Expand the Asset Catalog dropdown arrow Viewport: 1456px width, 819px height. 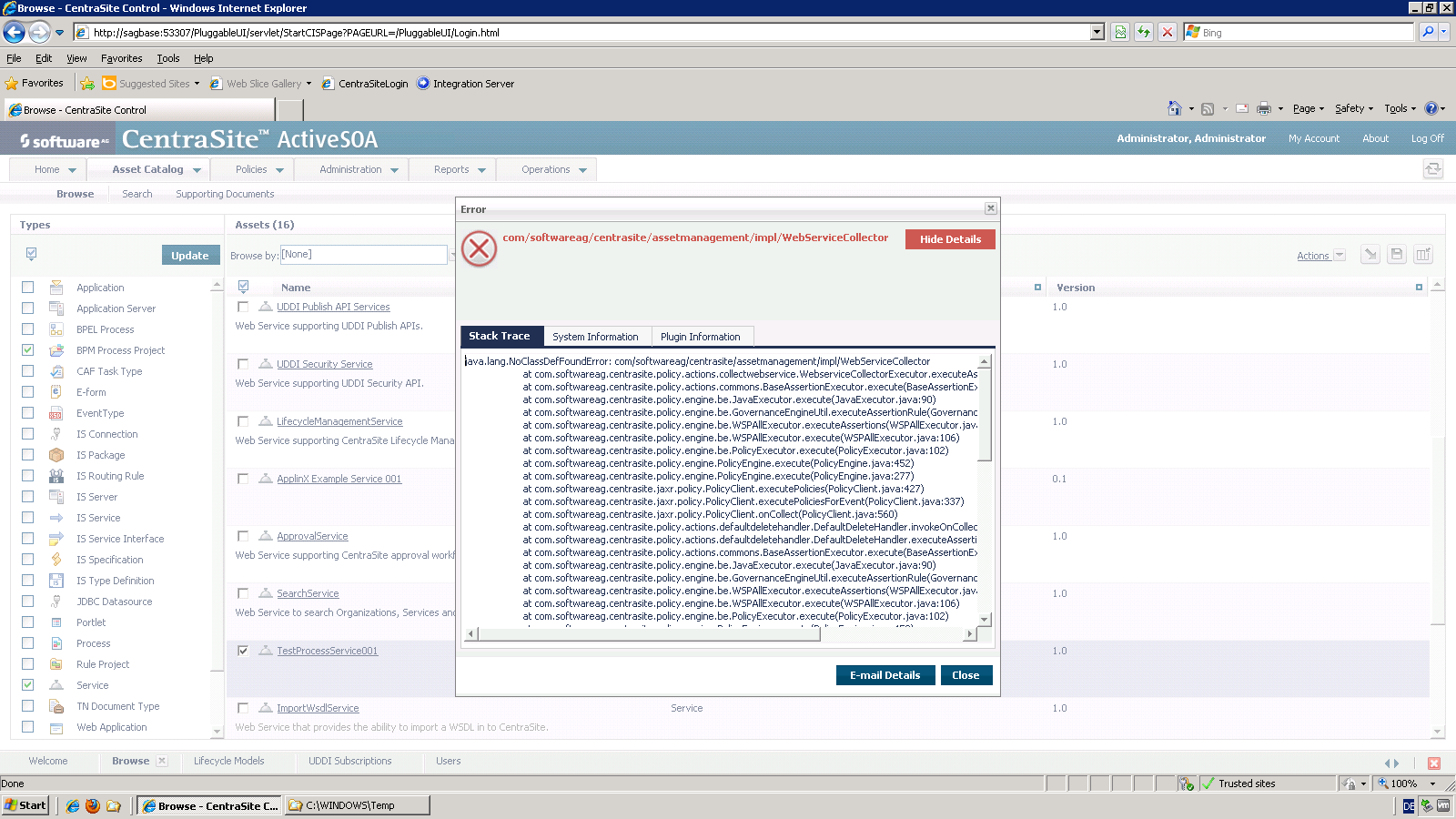click(197, 170)
